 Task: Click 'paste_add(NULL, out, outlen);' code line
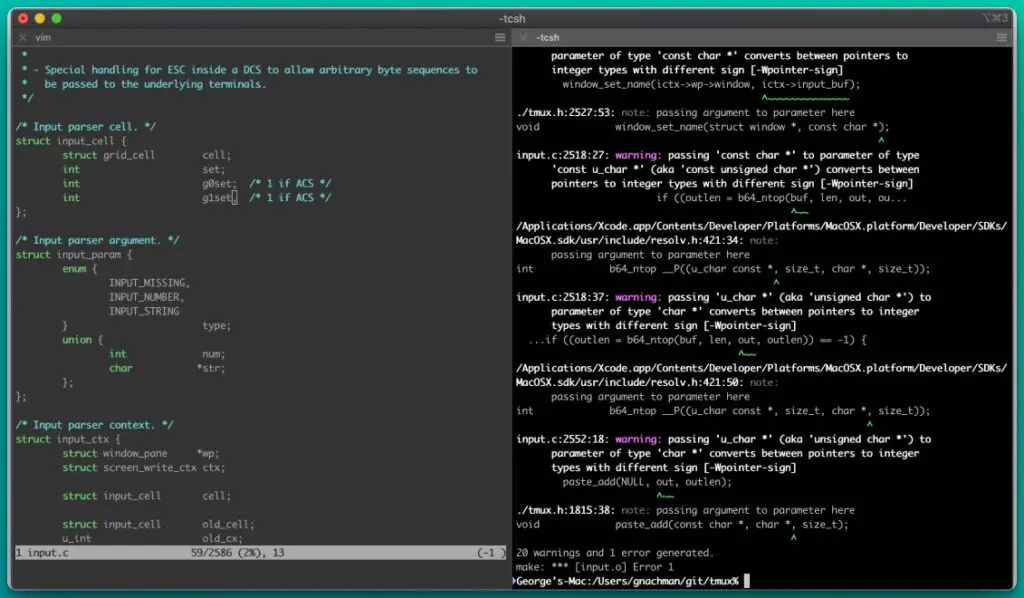647,482
